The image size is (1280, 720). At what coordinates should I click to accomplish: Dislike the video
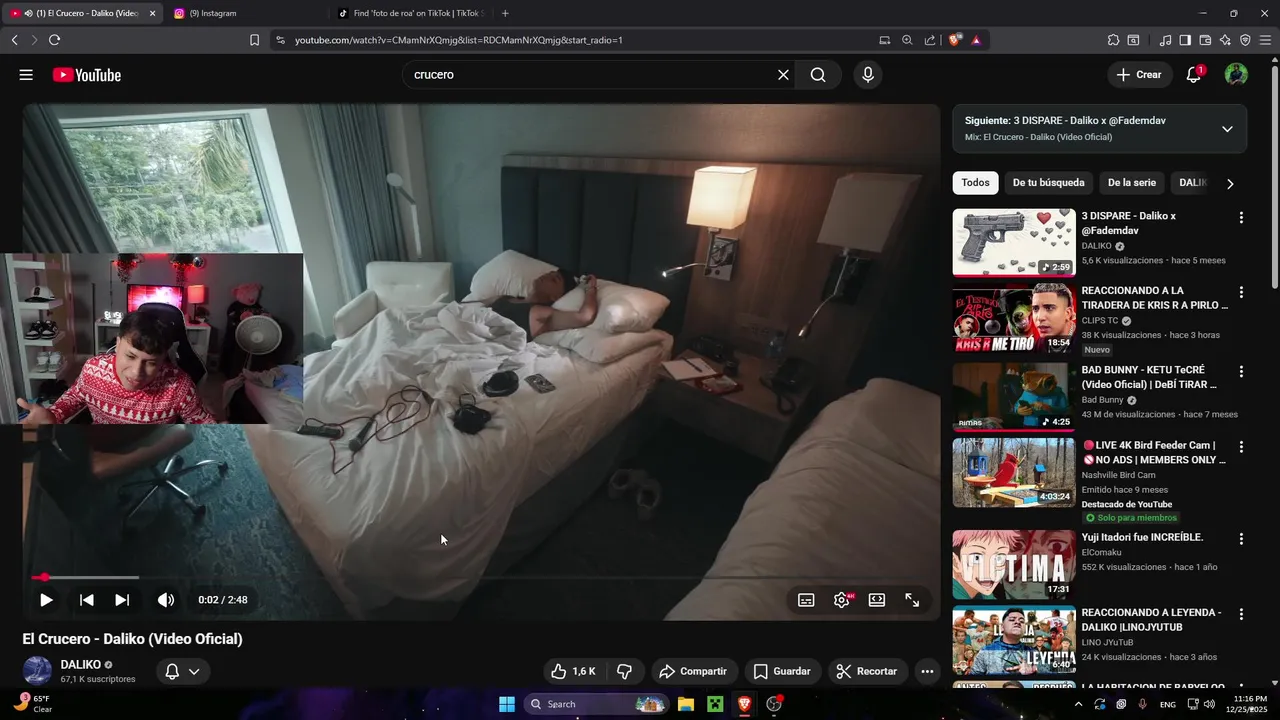click(624, 671)
